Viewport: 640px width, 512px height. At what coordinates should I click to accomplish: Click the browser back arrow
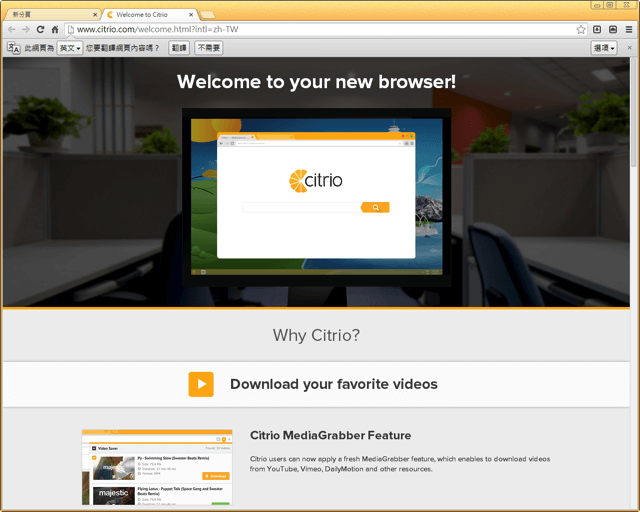(x=11, y=29)
